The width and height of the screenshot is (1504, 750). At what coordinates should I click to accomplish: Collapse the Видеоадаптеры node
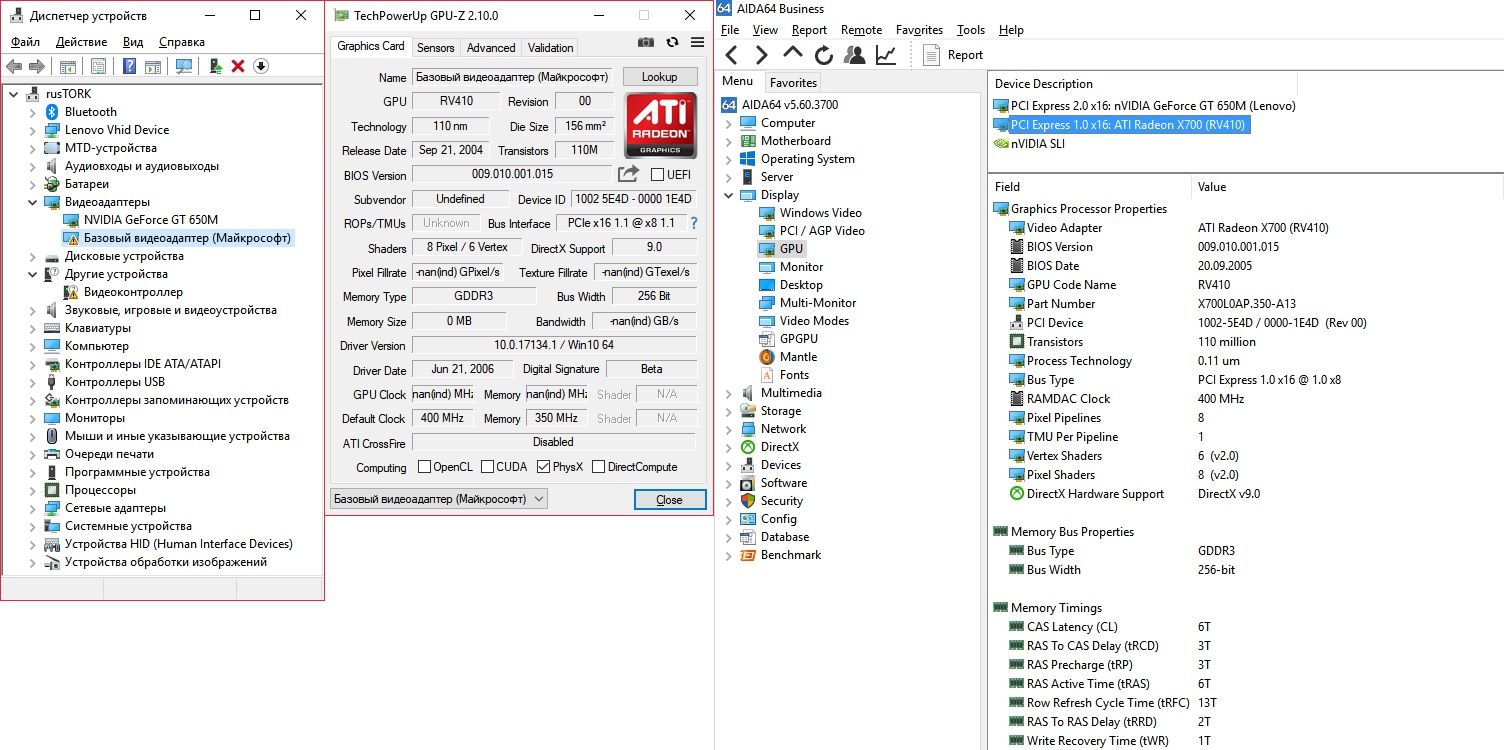tap(33, 202)
